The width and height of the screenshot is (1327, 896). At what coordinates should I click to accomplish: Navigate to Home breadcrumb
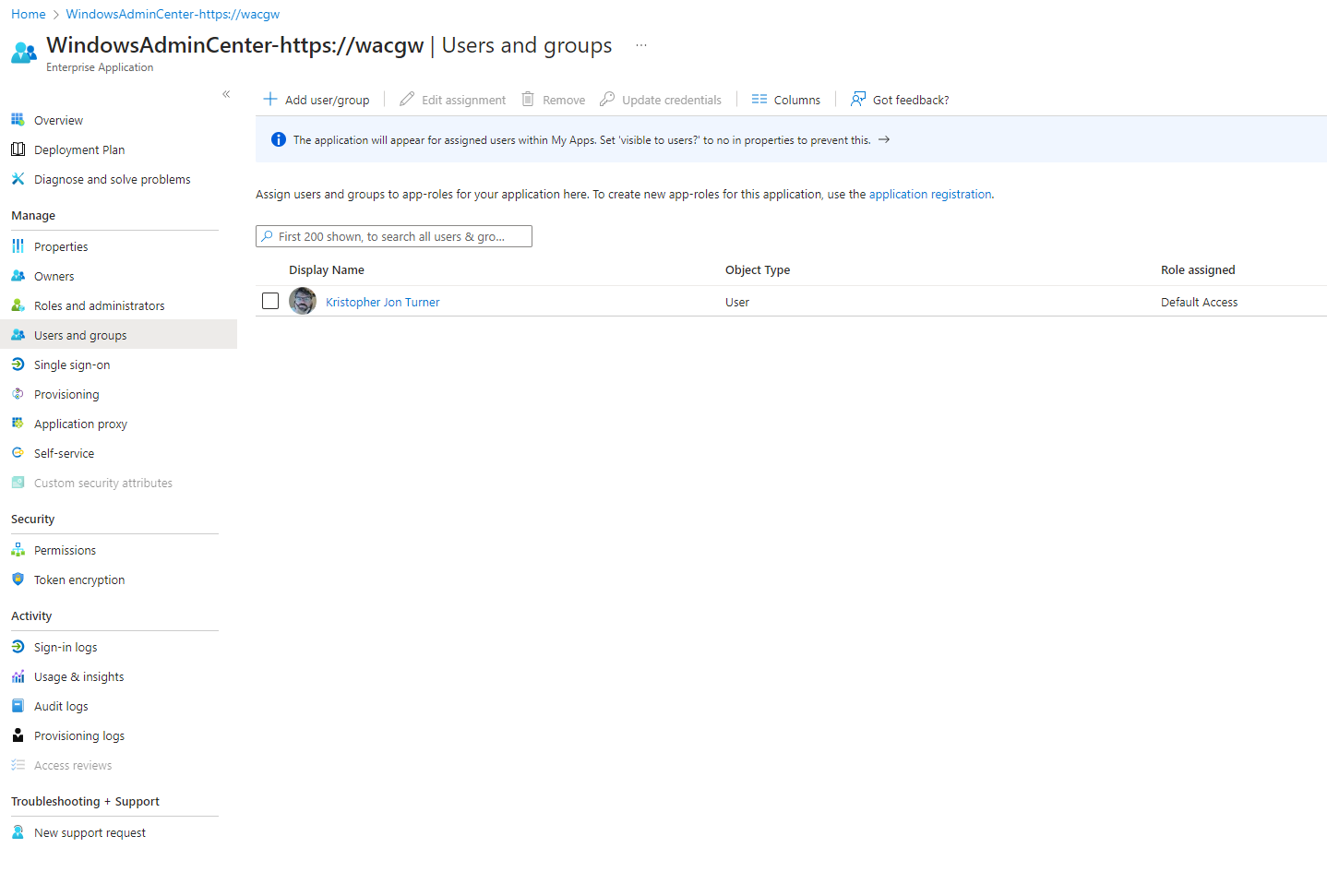[28, 14]
